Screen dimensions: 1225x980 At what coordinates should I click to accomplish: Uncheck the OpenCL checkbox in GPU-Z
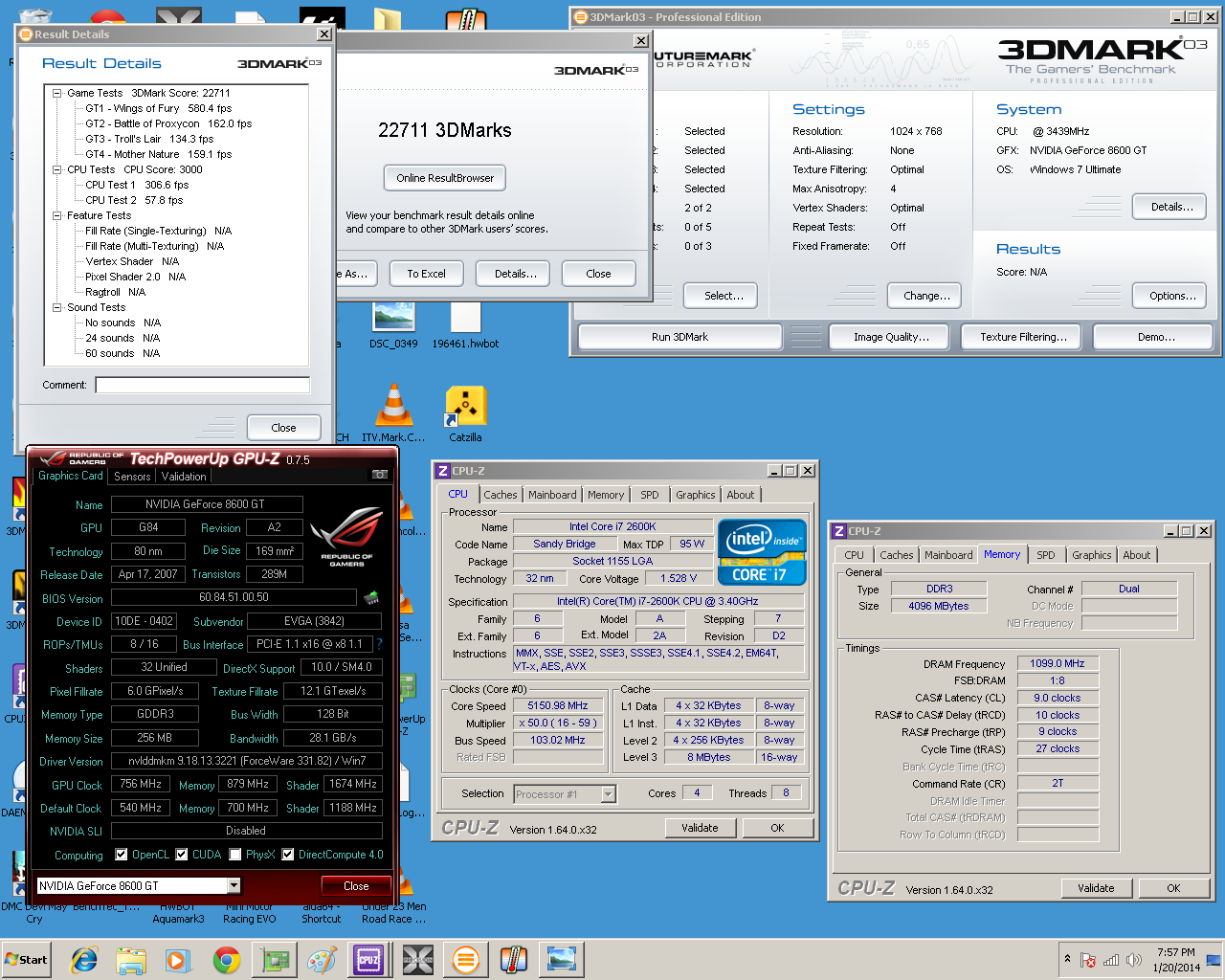[x=122, y=855]
